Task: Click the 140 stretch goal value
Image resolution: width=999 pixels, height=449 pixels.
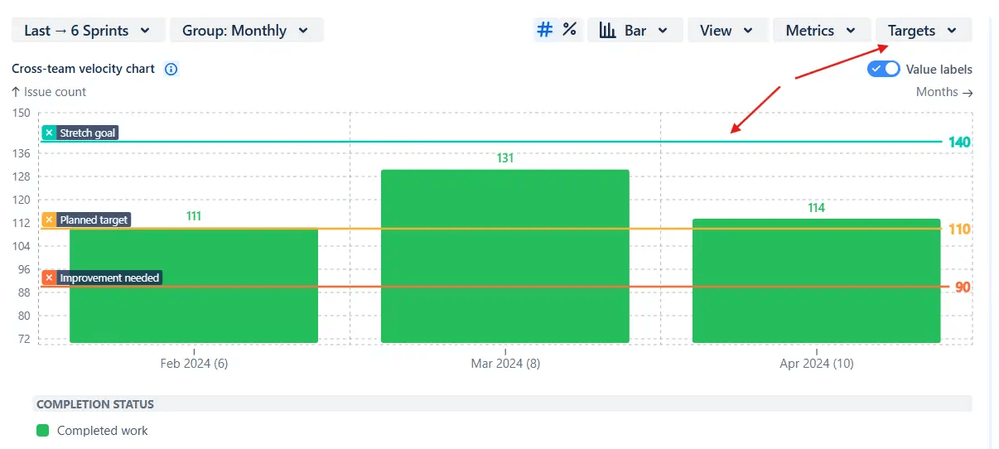Action: point(959,142)
